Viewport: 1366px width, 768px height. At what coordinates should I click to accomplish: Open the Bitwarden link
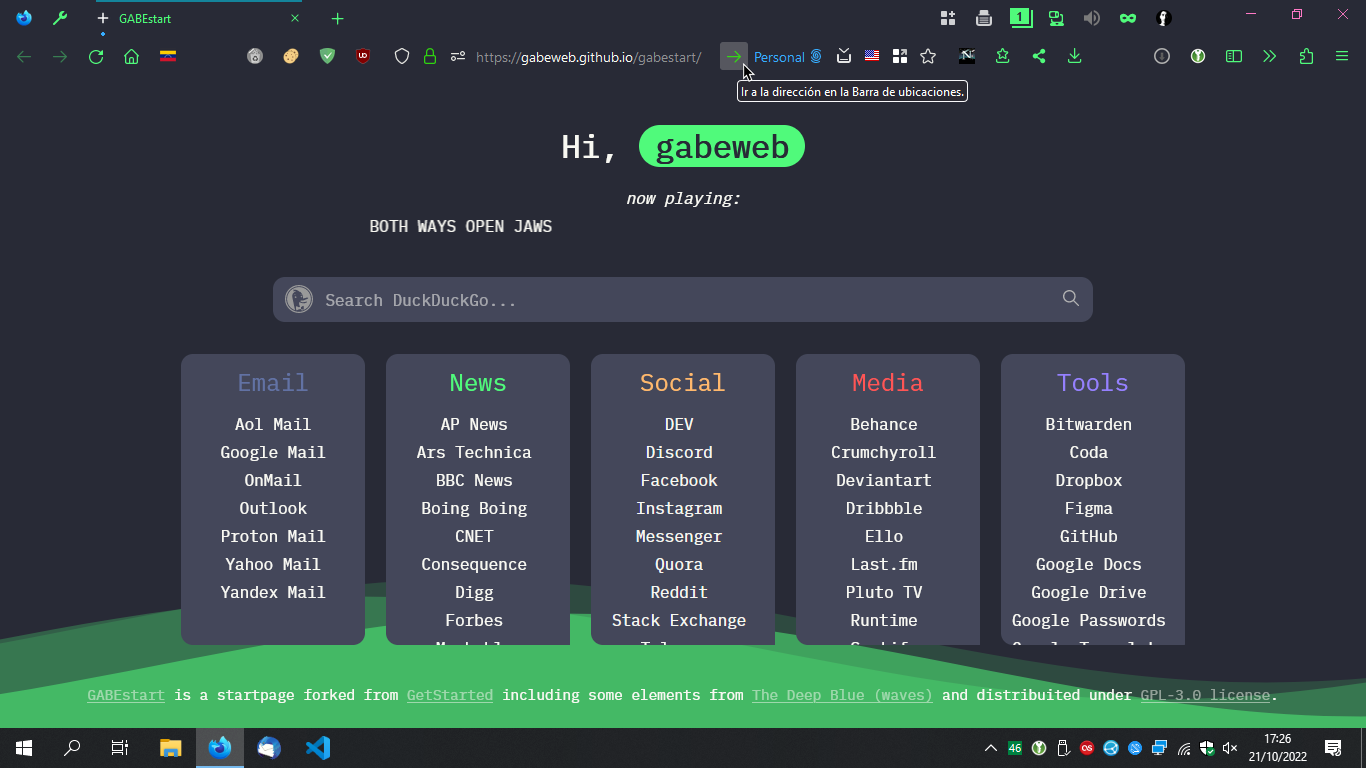[x=1089, y=424]
